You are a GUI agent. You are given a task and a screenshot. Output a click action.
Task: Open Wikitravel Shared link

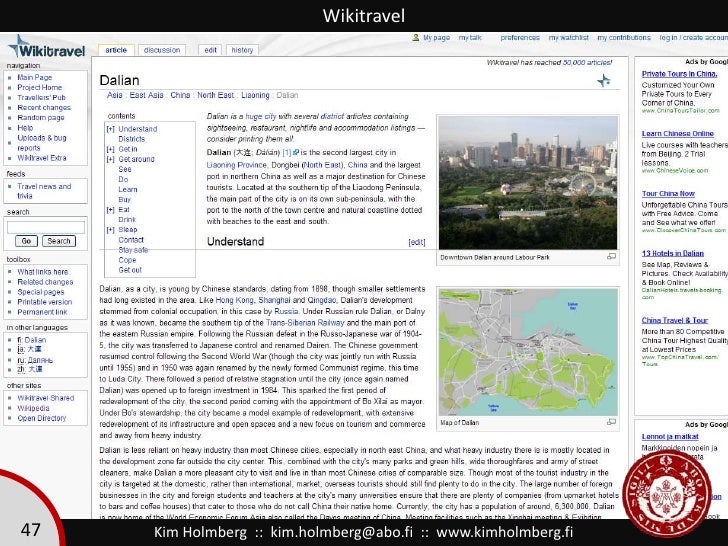point(46,398)
